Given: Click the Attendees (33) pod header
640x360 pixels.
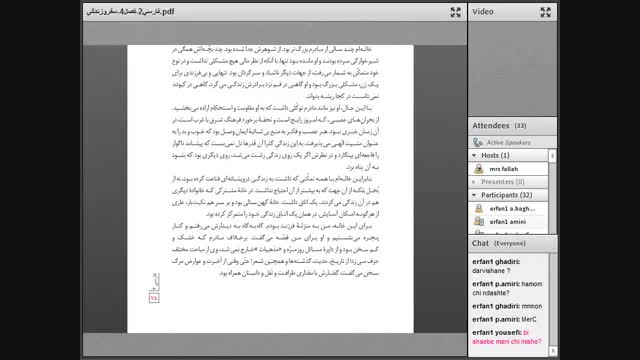Looking at the screenshot, I should click(x=512, y=126).
